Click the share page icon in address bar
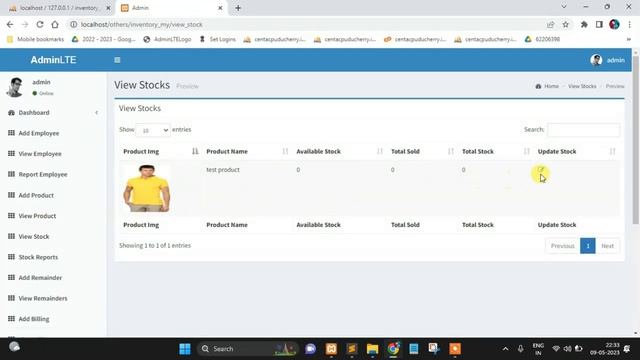The height and width of the screenshot is (360, 640). click(551, 24)
